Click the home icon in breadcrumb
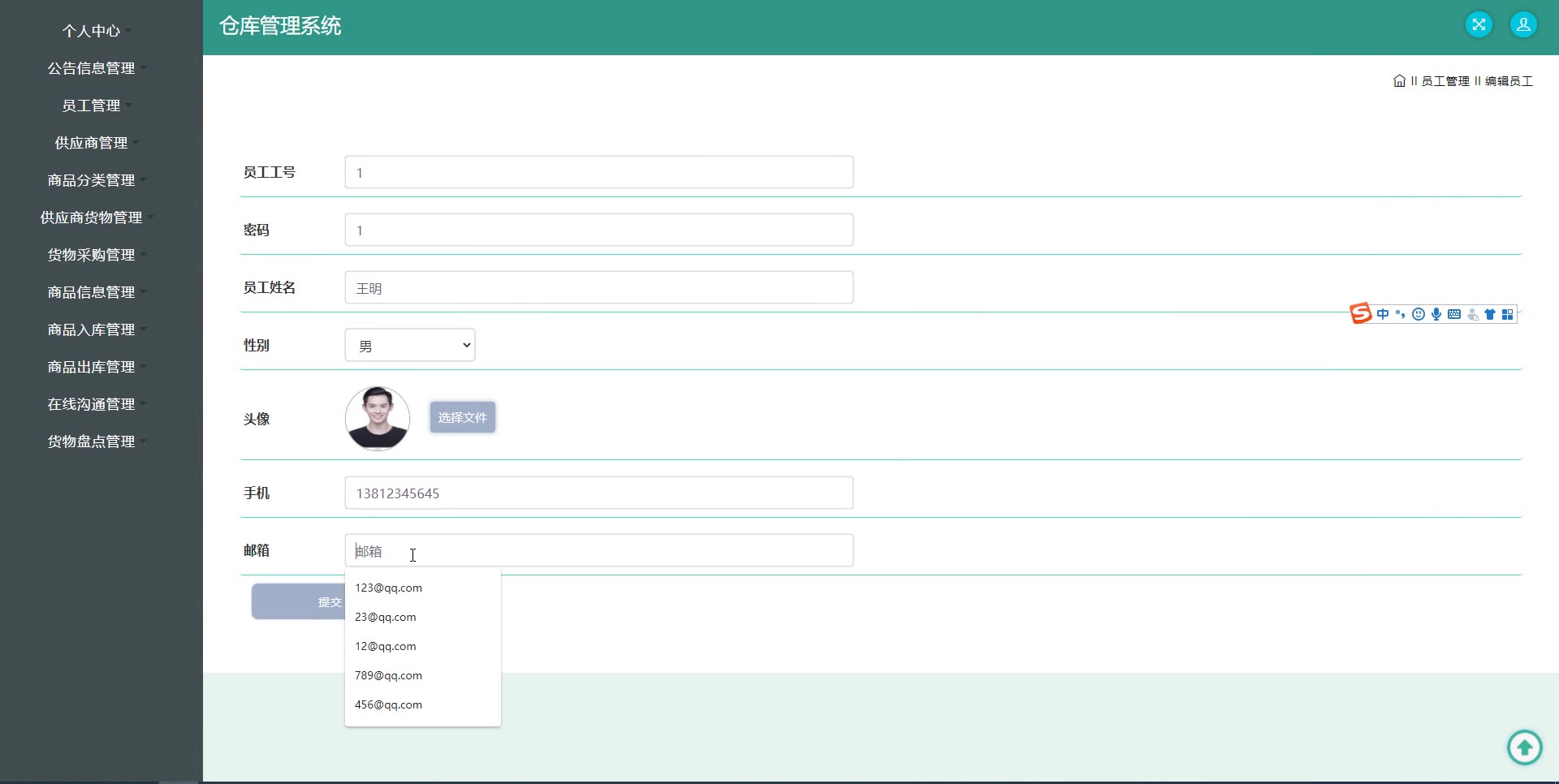The width and height of the screenshot is (1559, 784). click(1399, 81)
